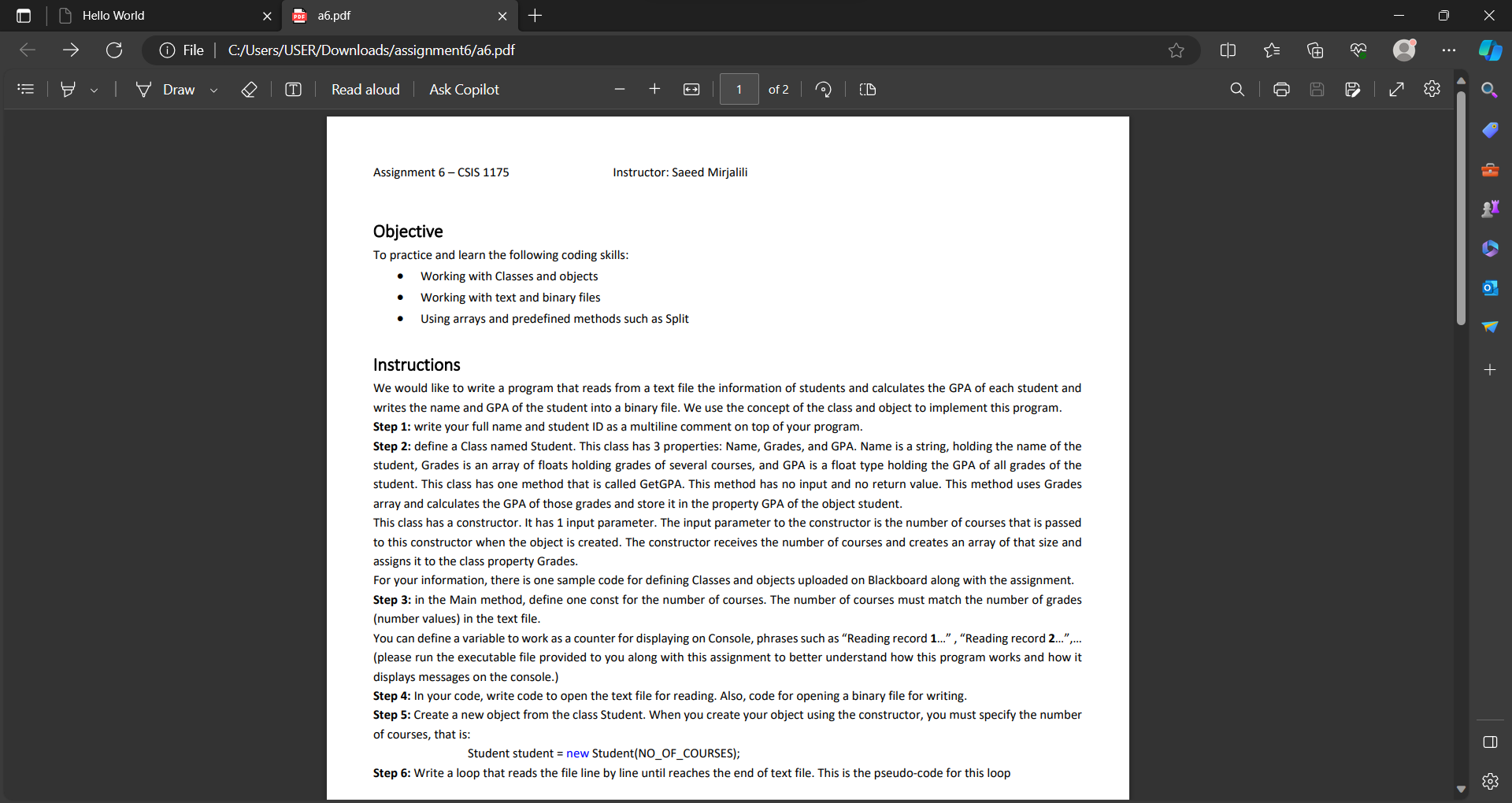Image resolution: width=1512 pixels, height=803 pixels.
Task: Expand the highlight color dropdown
Action: (94, 89)
